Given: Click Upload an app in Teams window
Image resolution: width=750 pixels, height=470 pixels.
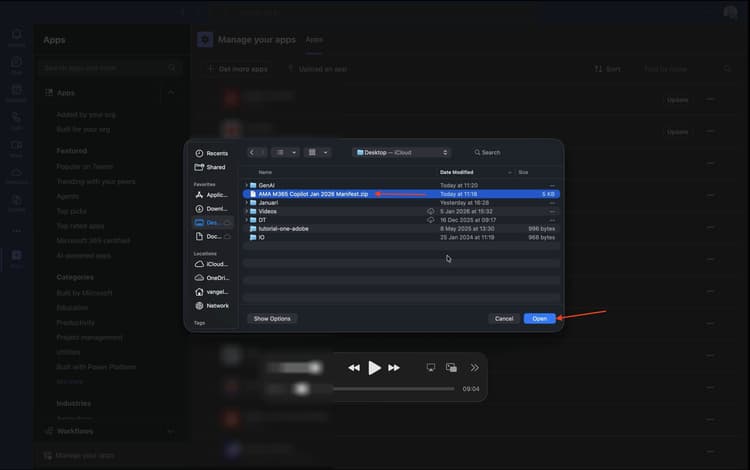Looking at the screenshot, I should coord(317,69).
